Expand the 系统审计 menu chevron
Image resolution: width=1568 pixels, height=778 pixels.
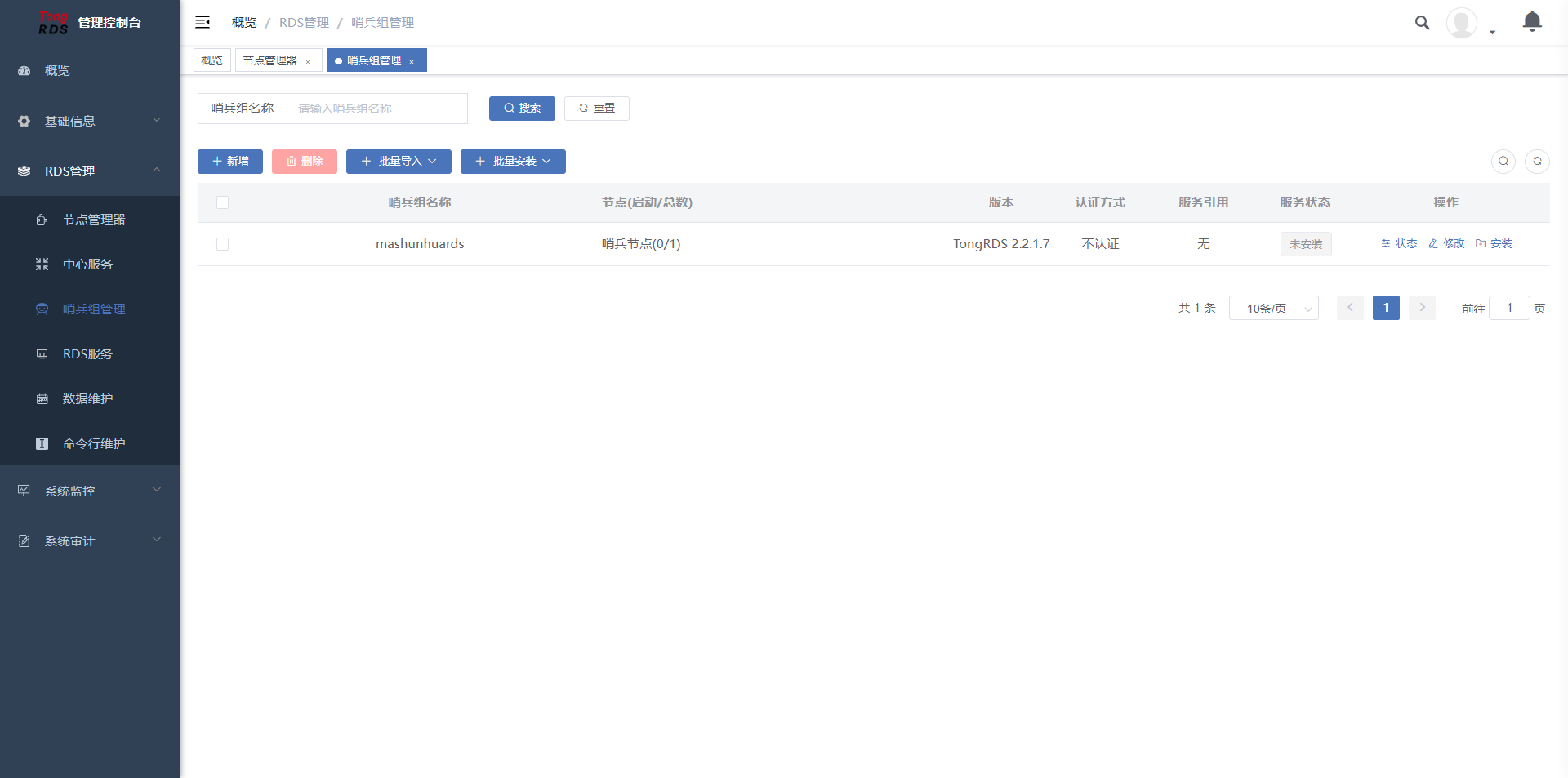tap(157, 540)
